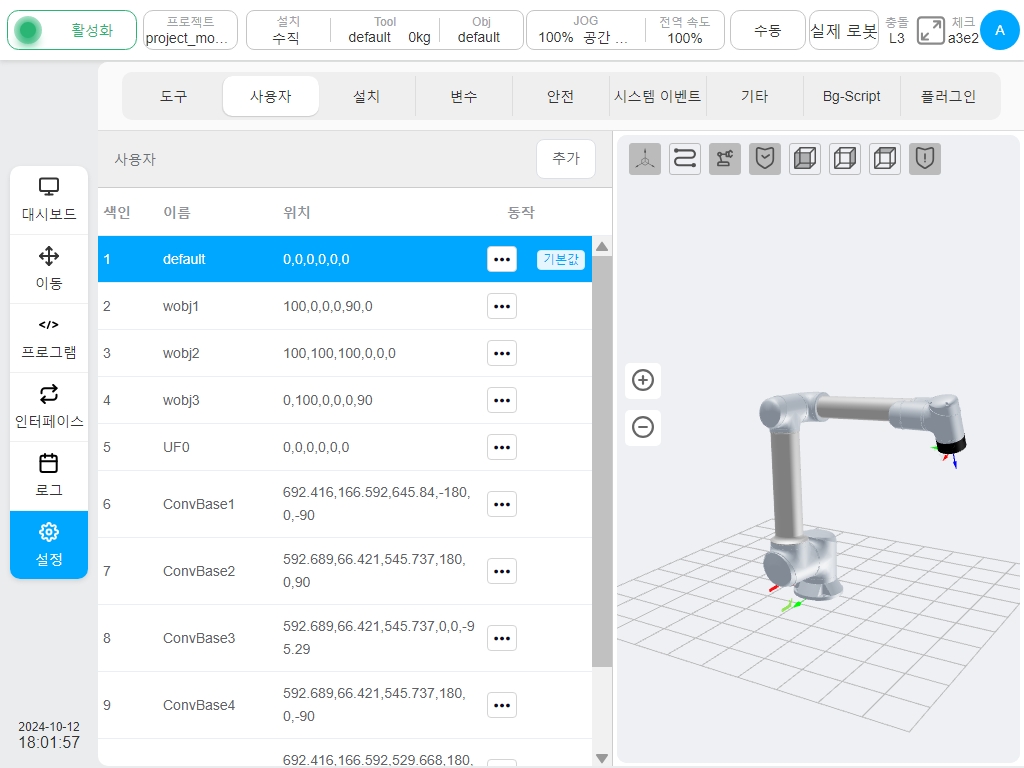This screenshot has height=768, width=1024.
Task: Open the Obj default selector
Action: (x=481, y=30)
